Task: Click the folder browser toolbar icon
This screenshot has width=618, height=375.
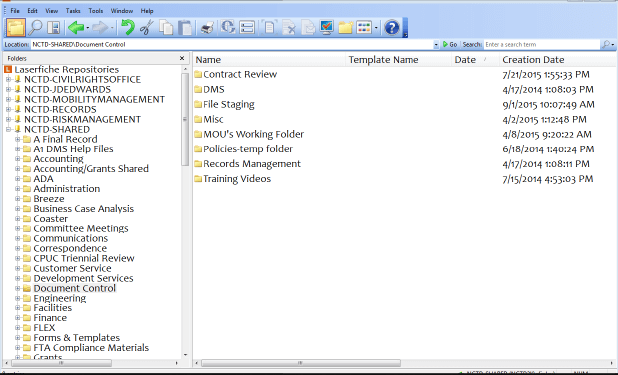Action: point(16,28)
